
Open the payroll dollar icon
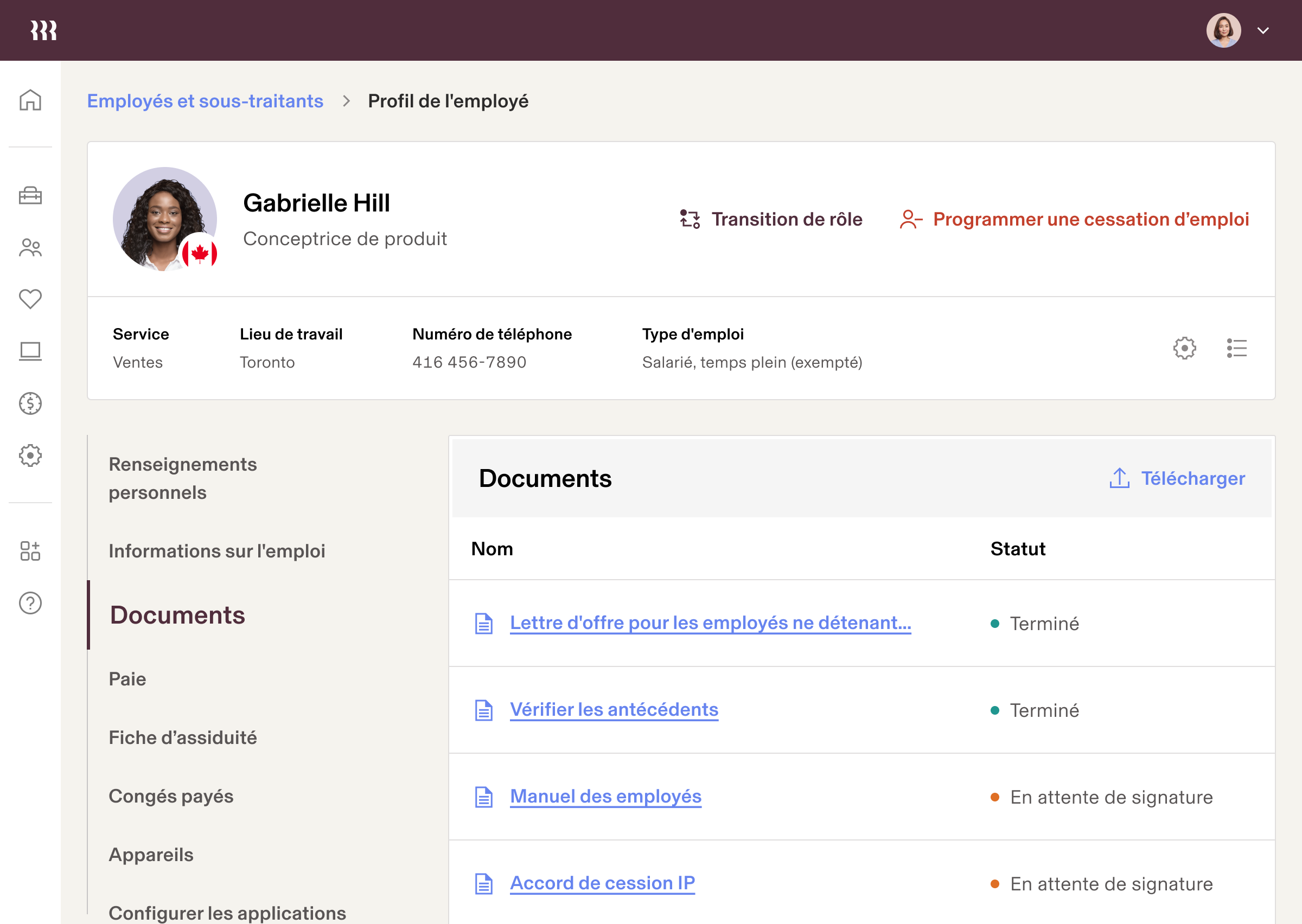(30, 403)
